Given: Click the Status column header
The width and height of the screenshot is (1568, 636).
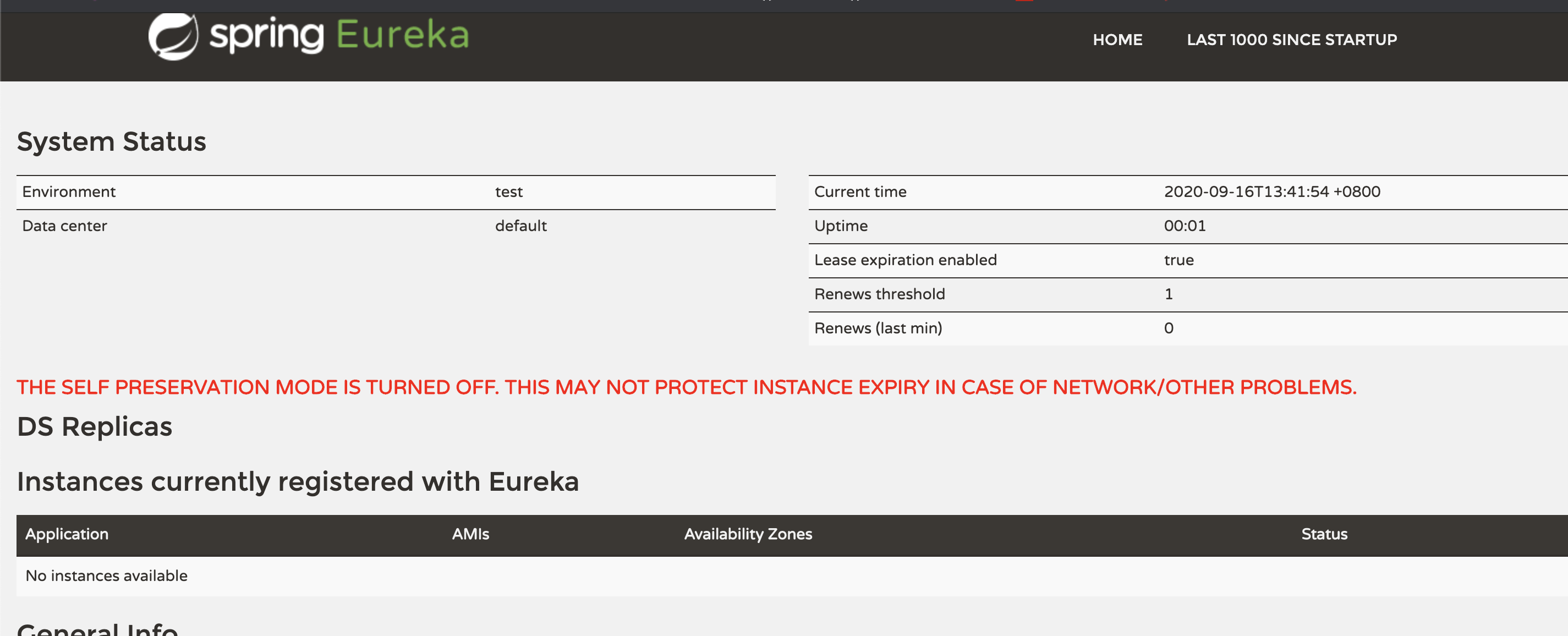Looking at the screenshot, I should coord(1324,534).
